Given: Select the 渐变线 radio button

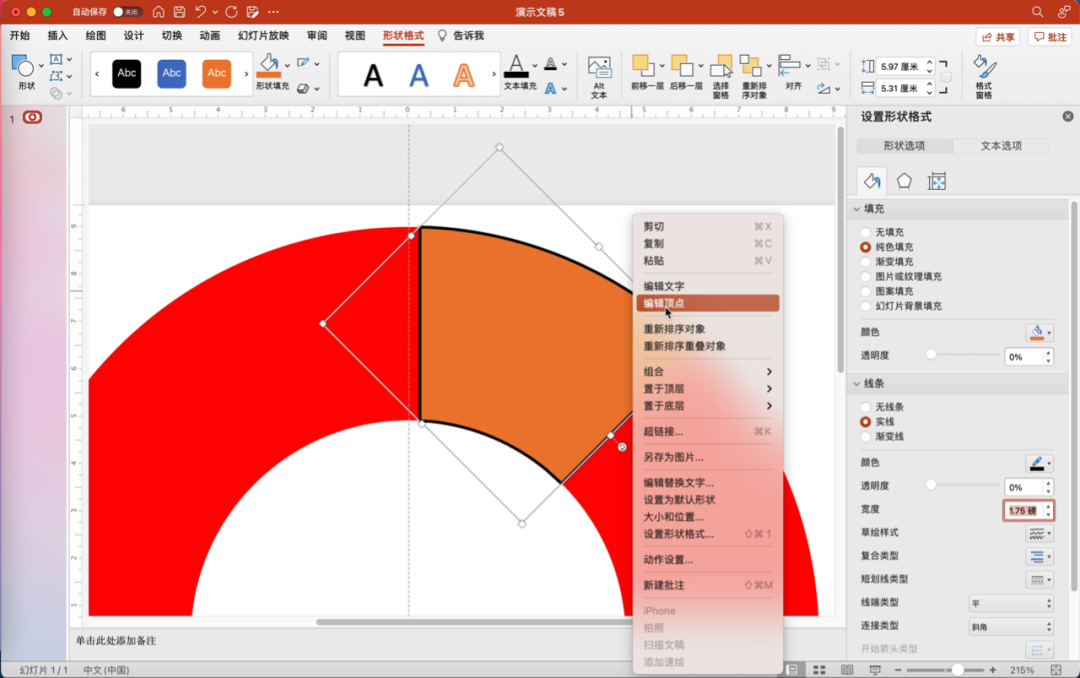Looking at the screenshot, I should [x=866, y=436].
